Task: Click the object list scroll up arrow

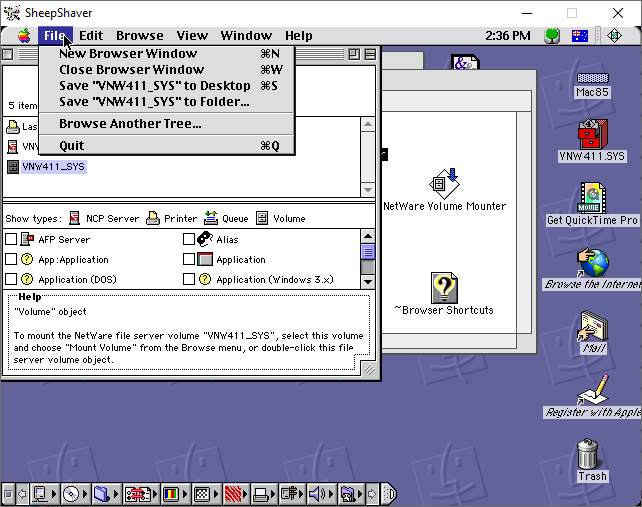Action: [x=368, y=124]
